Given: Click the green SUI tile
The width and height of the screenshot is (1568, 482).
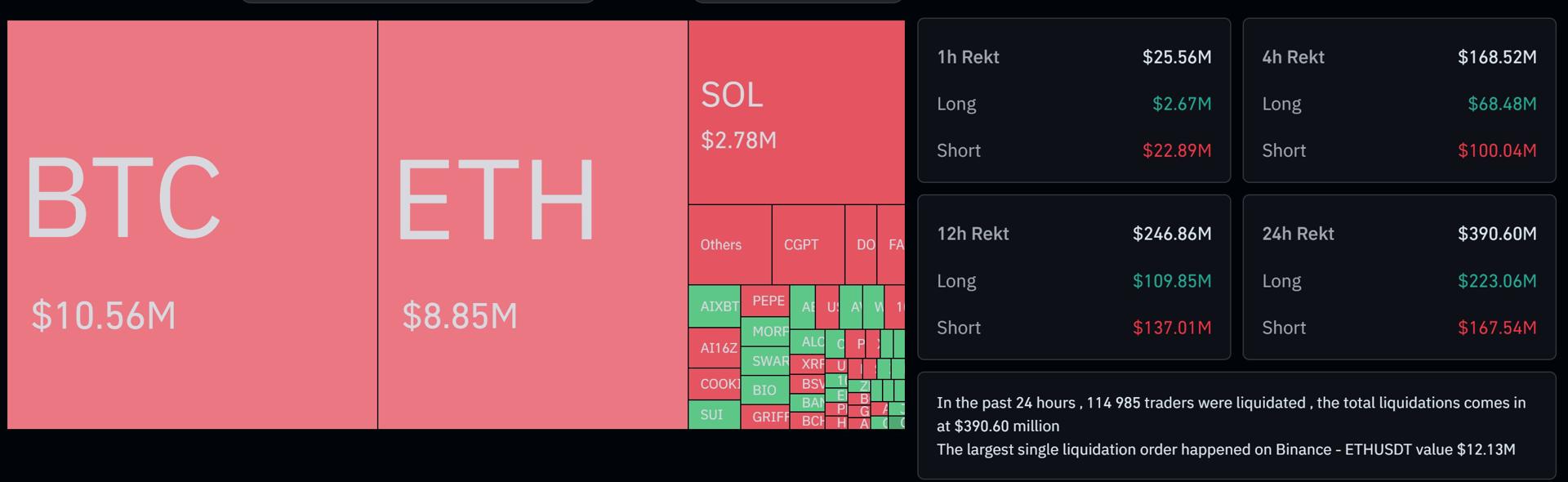Looking at the screenshot, I should point(712,414).
